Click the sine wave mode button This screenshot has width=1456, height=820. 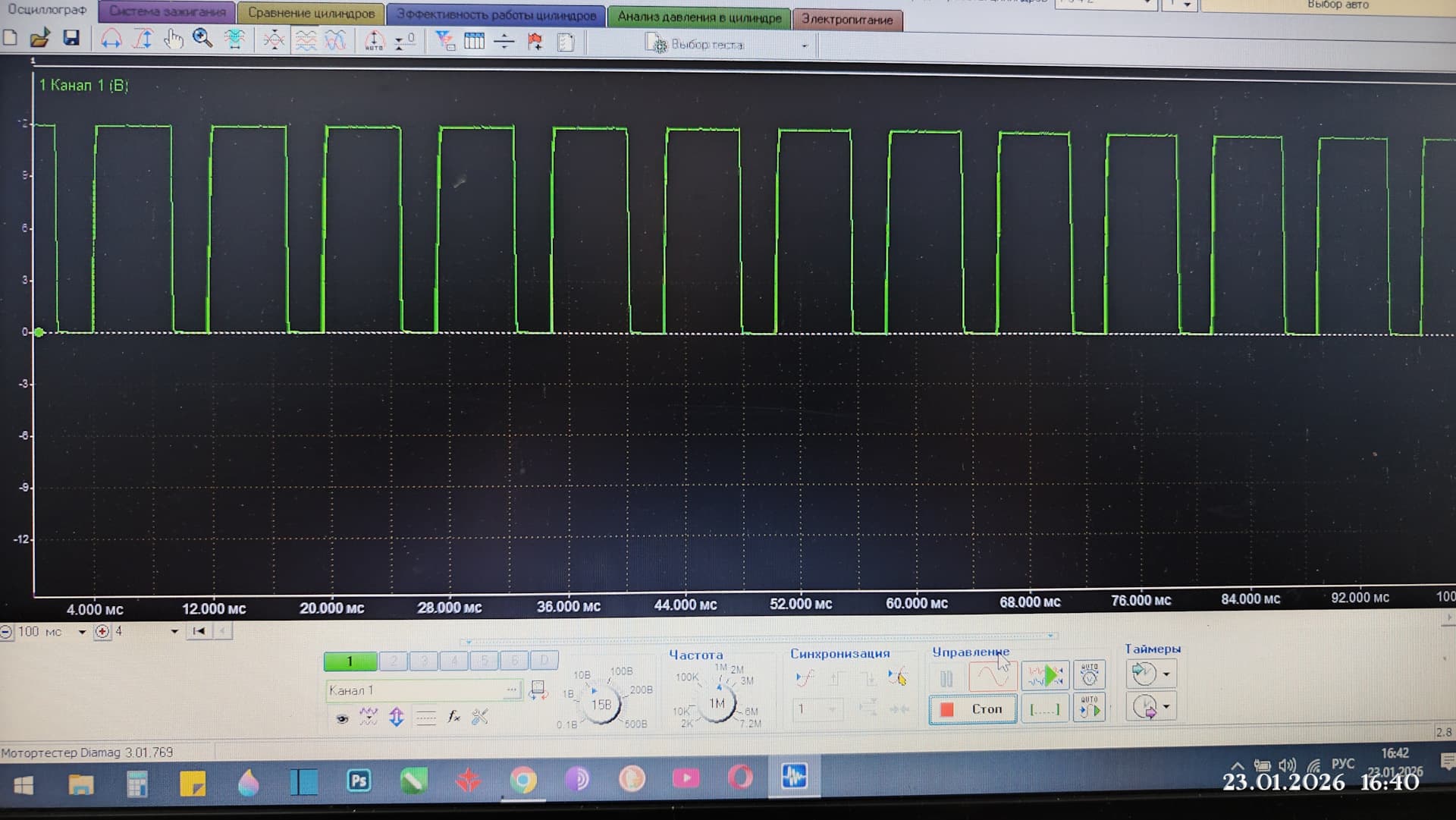click(992, 675)
